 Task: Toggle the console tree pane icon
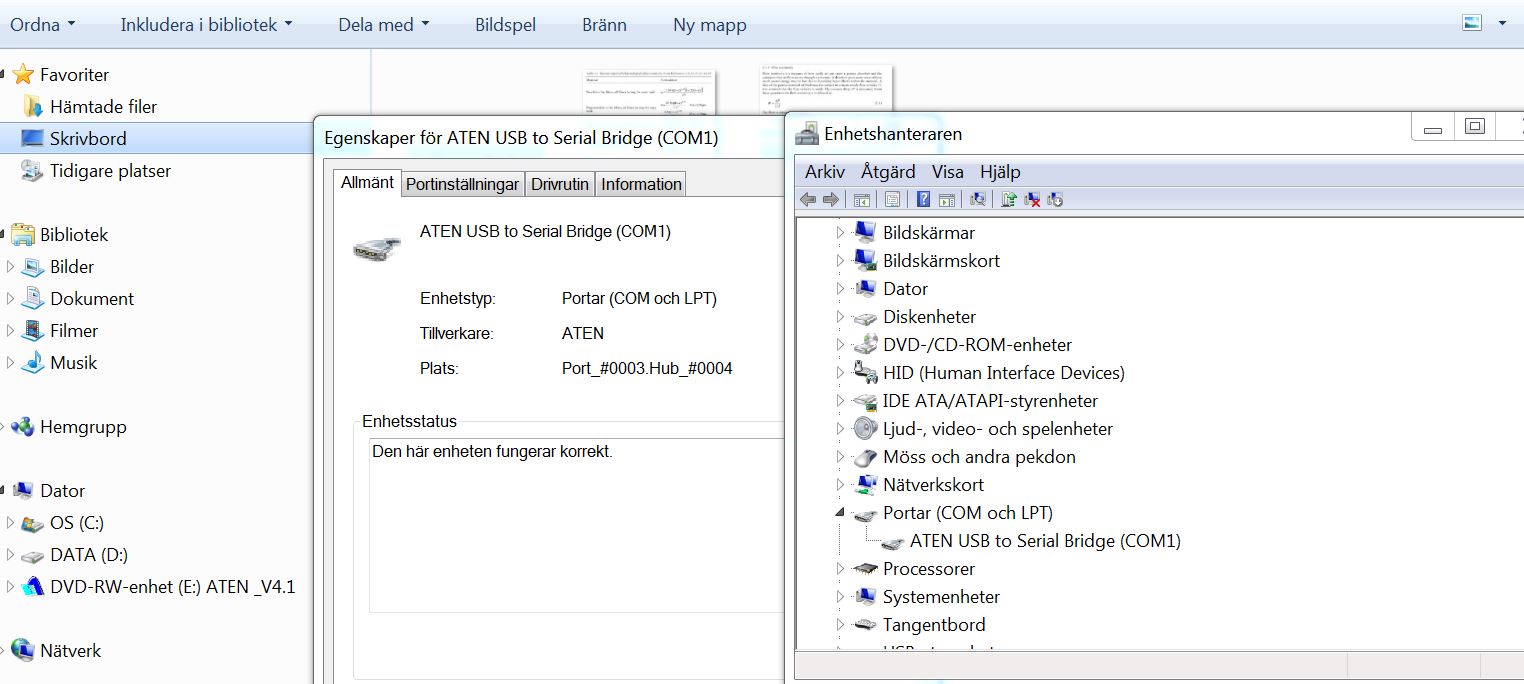coord(861,199)
